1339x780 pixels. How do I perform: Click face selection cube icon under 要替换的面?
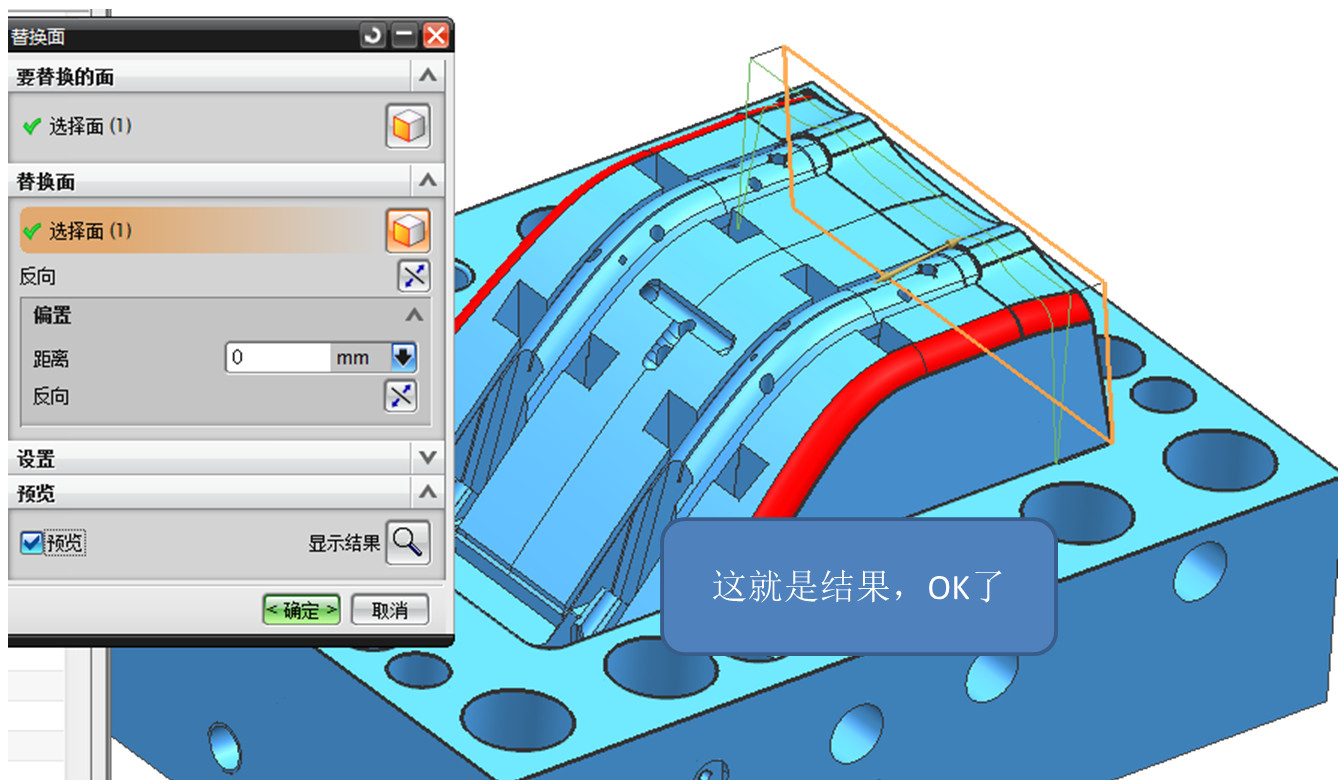pos(408,127)
